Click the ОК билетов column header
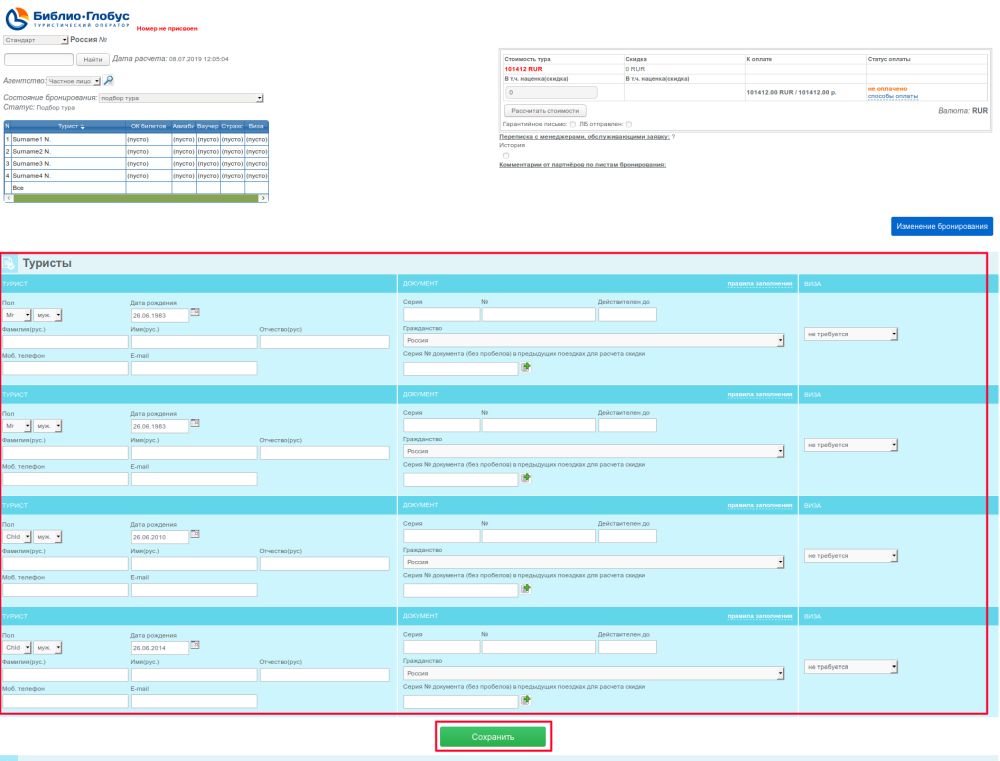The width and height of the screenshot is (1000, 761). click(148, 125)
